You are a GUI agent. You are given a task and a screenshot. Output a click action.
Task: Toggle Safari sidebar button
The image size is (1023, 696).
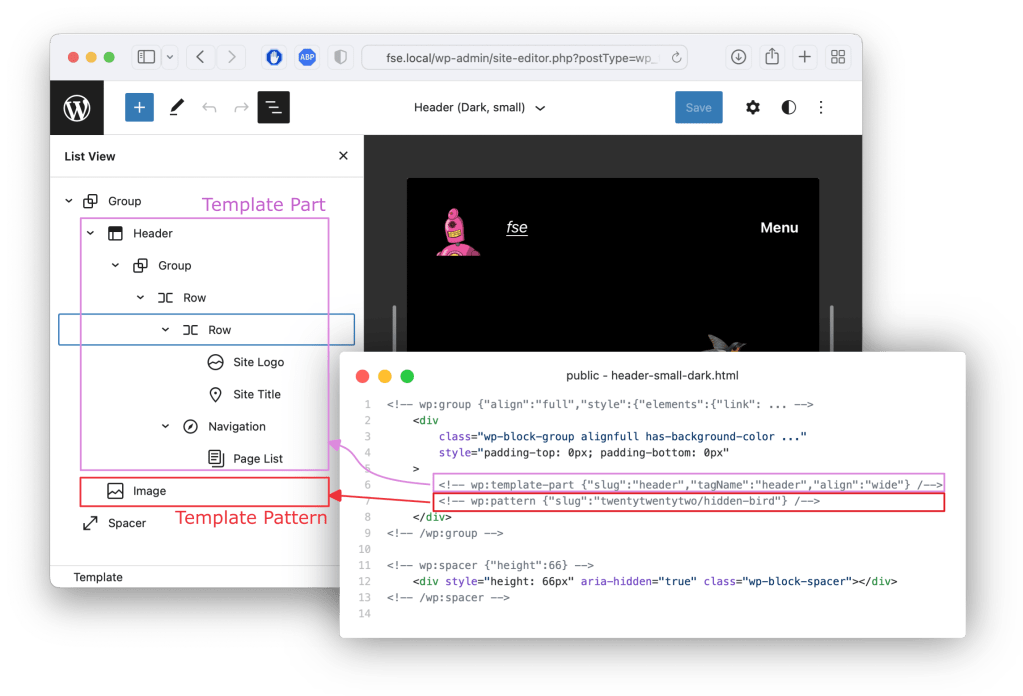pyautogui.click(x=146, y=57)
